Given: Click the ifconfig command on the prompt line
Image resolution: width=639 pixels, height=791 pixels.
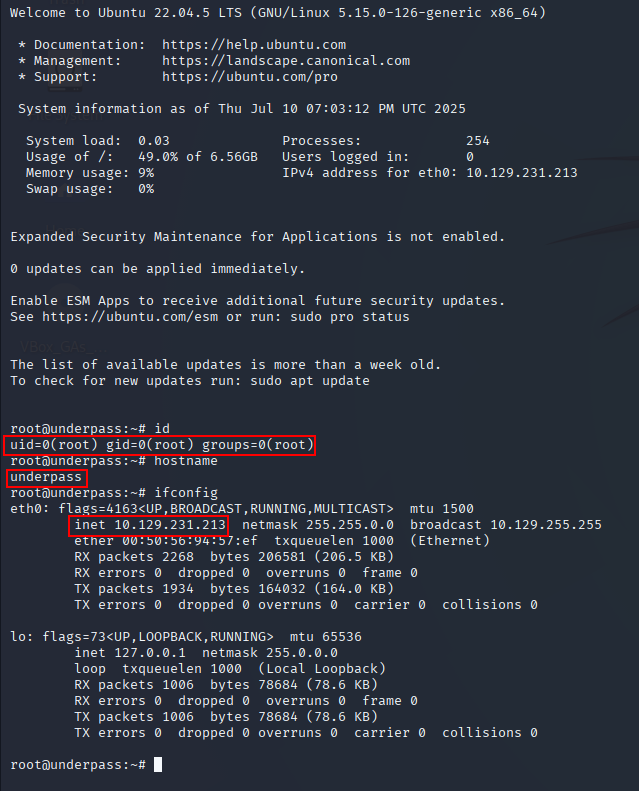Looking at the screenshot, I should 186,493.
